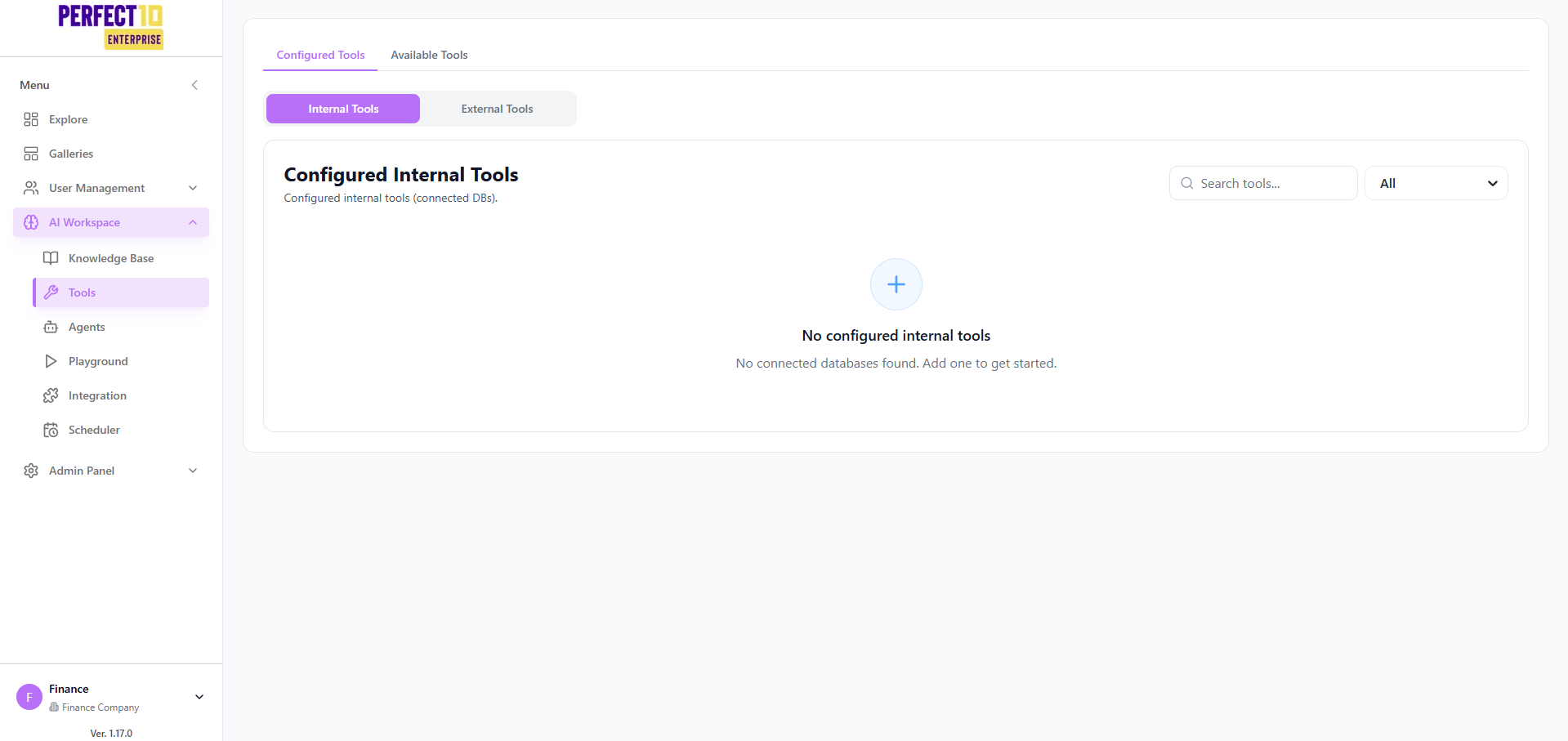Switch to the Available Tools tab

click(x=429, y=55)
